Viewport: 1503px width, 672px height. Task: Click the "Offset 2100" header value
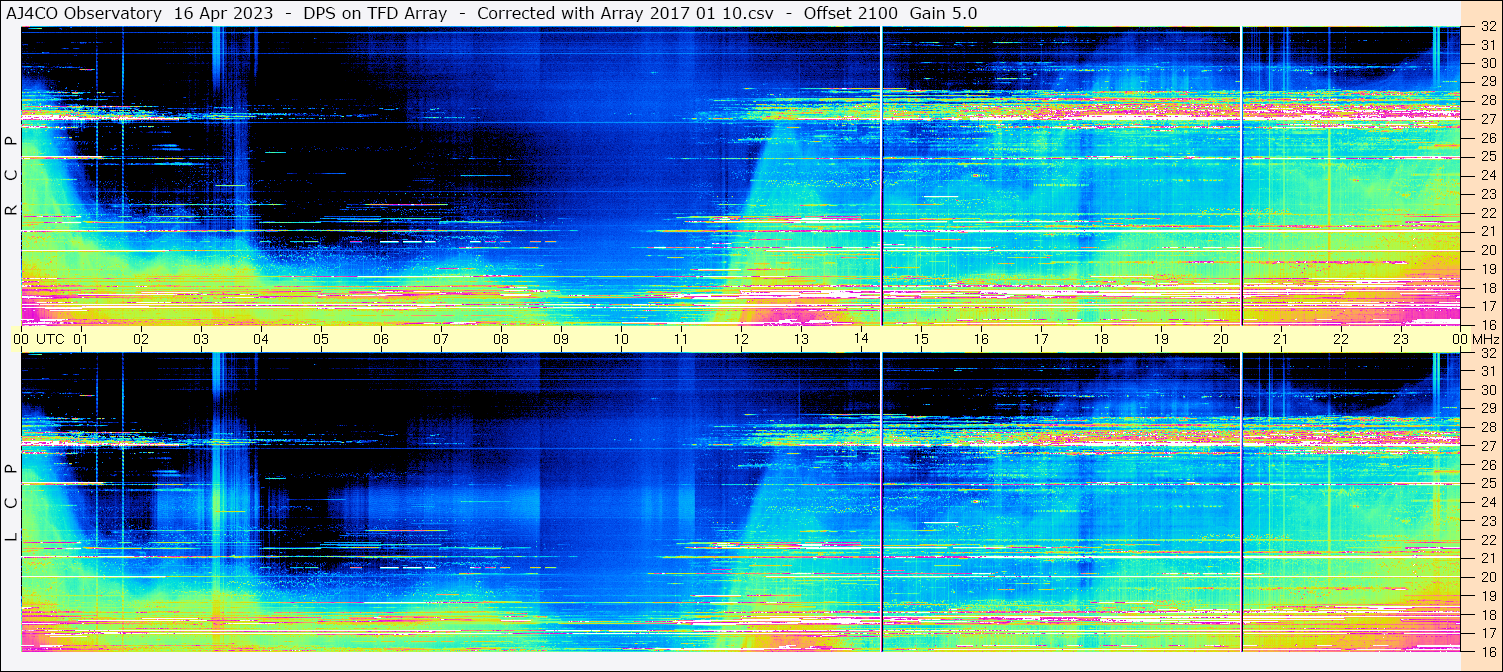click(850, 14)
